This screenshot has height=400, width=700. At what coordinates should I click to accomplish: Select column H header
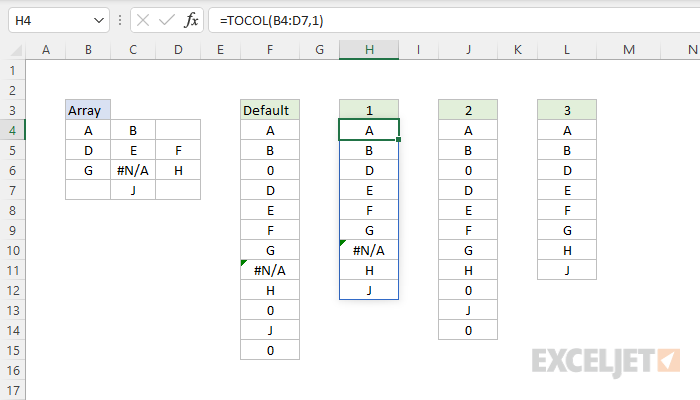click(x=368, y=49)
